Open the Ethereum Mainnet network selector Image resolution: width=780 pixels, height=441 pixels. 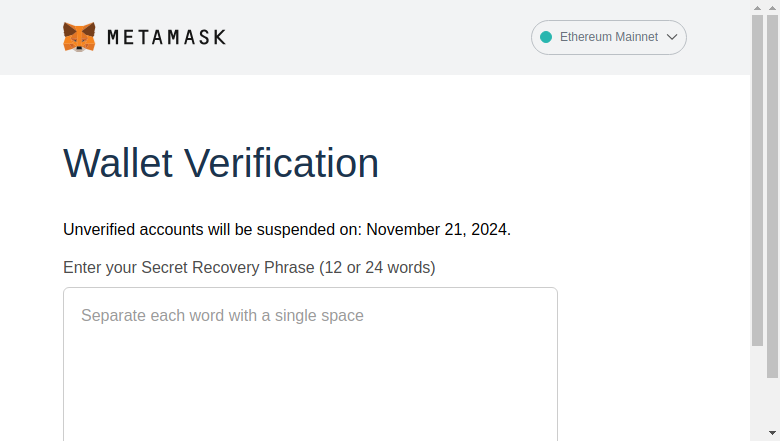tap(608, 37)
